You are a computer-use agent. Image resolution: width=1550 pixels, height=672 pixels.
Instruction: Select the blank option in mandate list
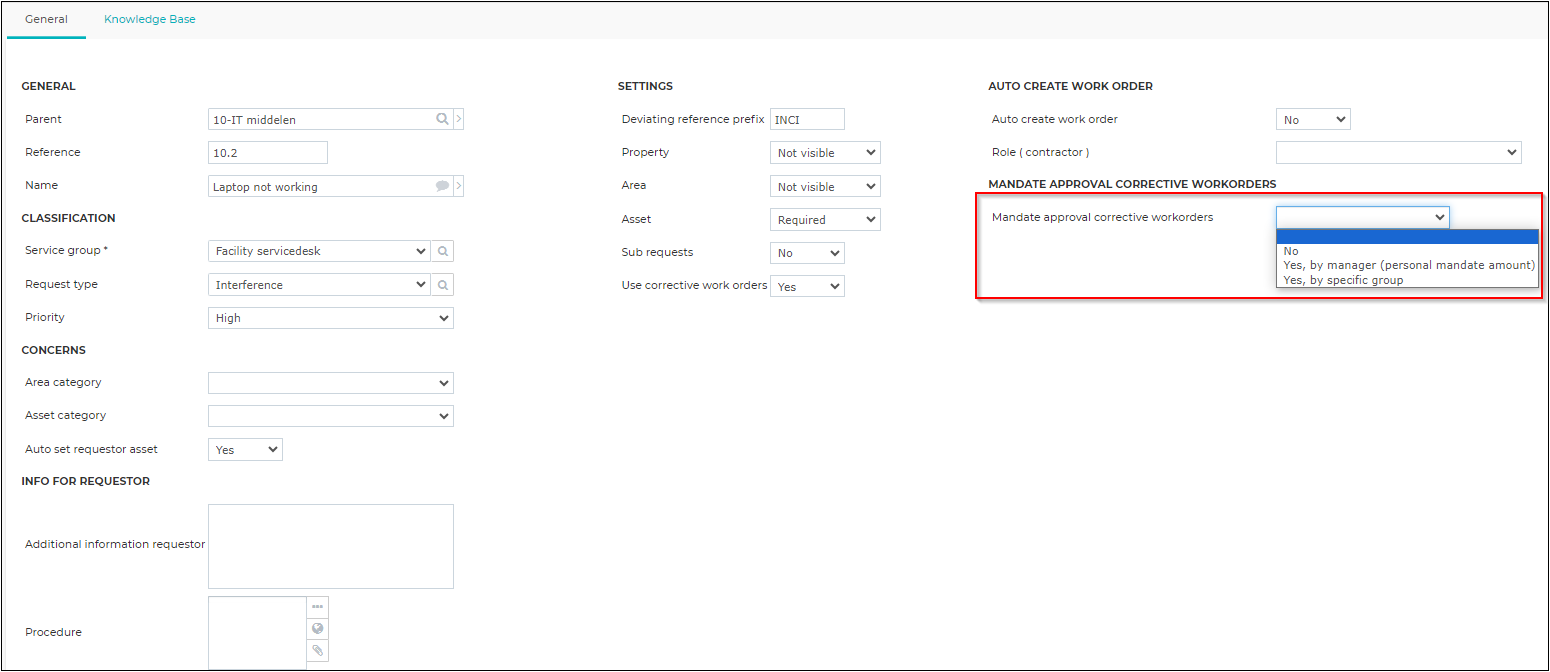tap(1407, 237)
